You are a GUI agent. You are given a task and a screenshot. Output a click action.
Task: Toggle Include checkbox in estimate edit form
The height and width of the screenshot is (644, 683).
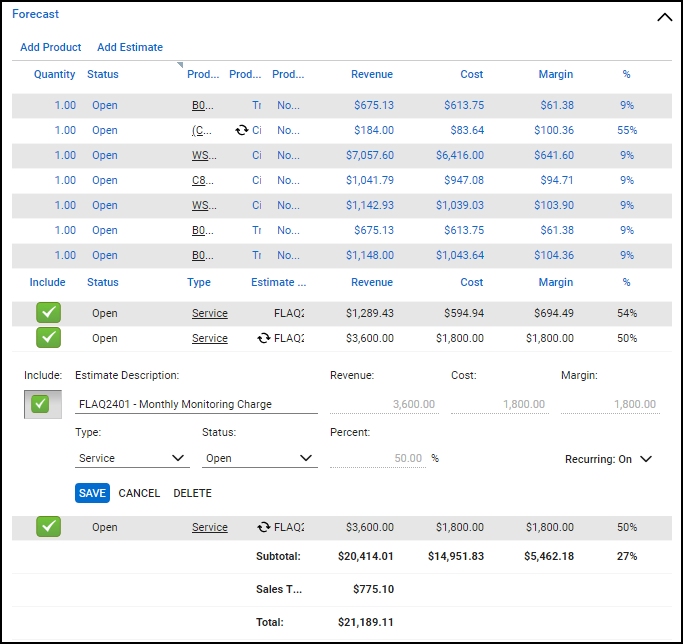40,404
